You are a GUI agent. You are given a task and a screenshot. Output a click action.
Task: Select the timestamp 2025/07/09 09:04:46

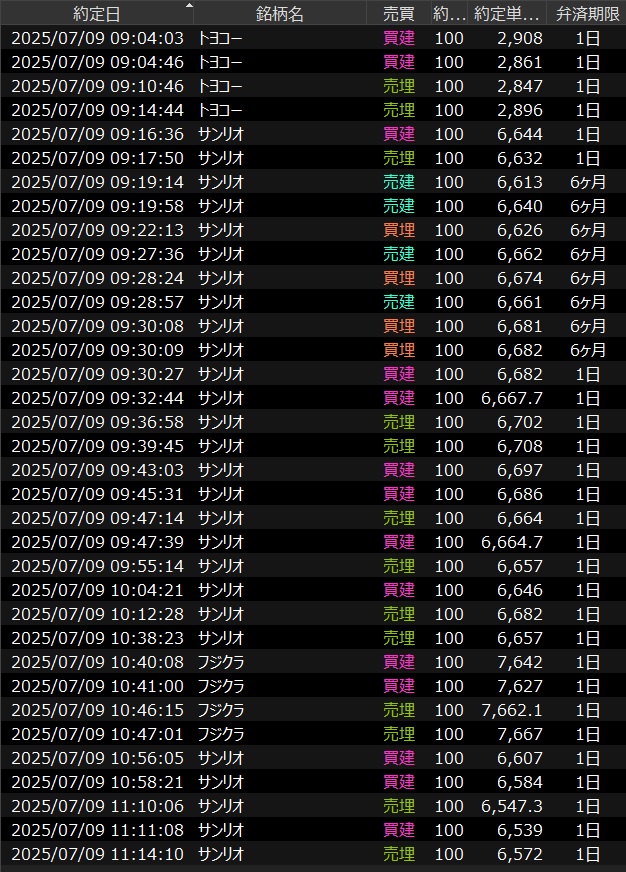pyautogui.click(x=97, y=62)
